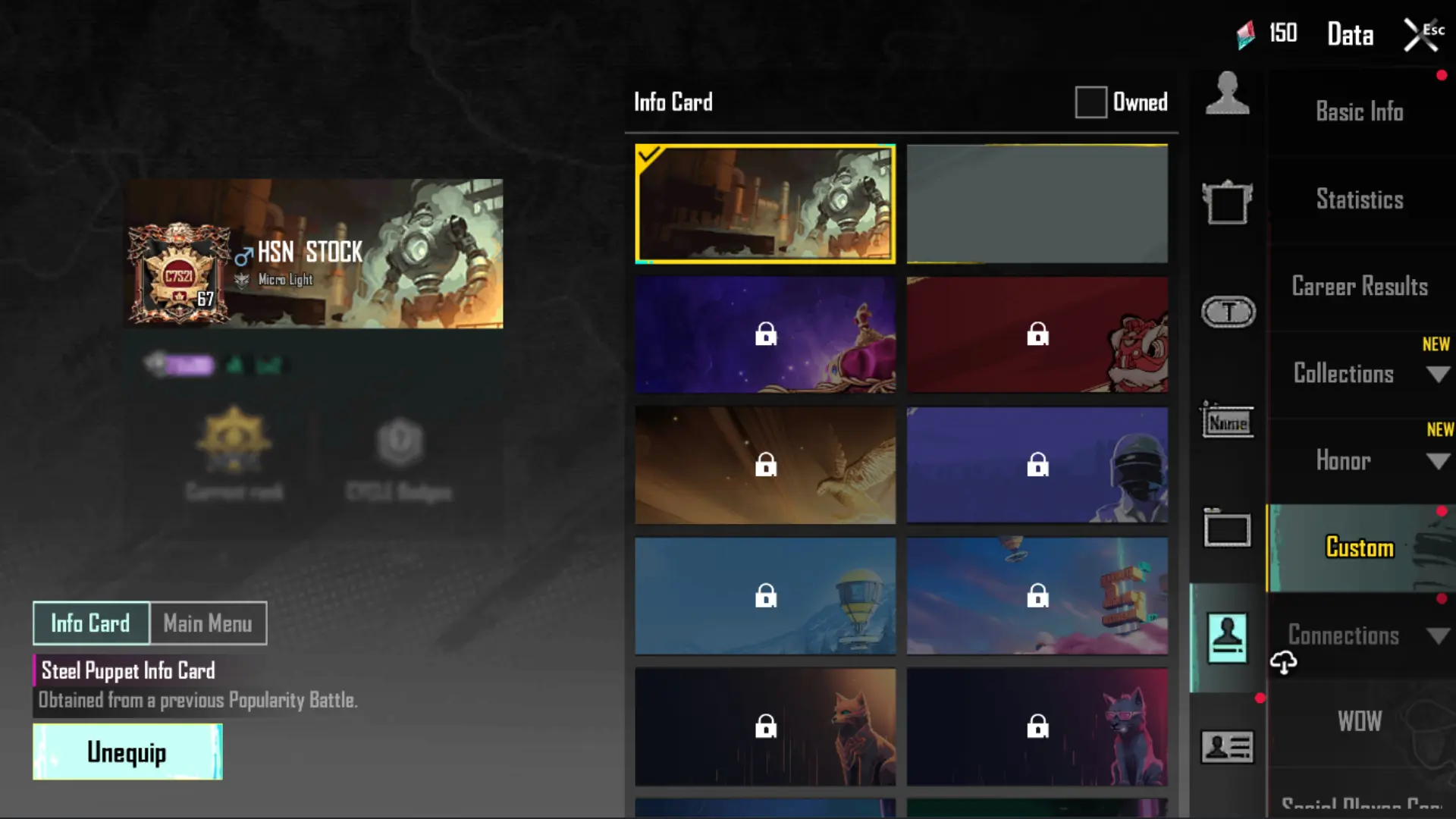Screen dimensions: 1456x819
Task: Select the avatar frame icon
Action: point(1227,202)
